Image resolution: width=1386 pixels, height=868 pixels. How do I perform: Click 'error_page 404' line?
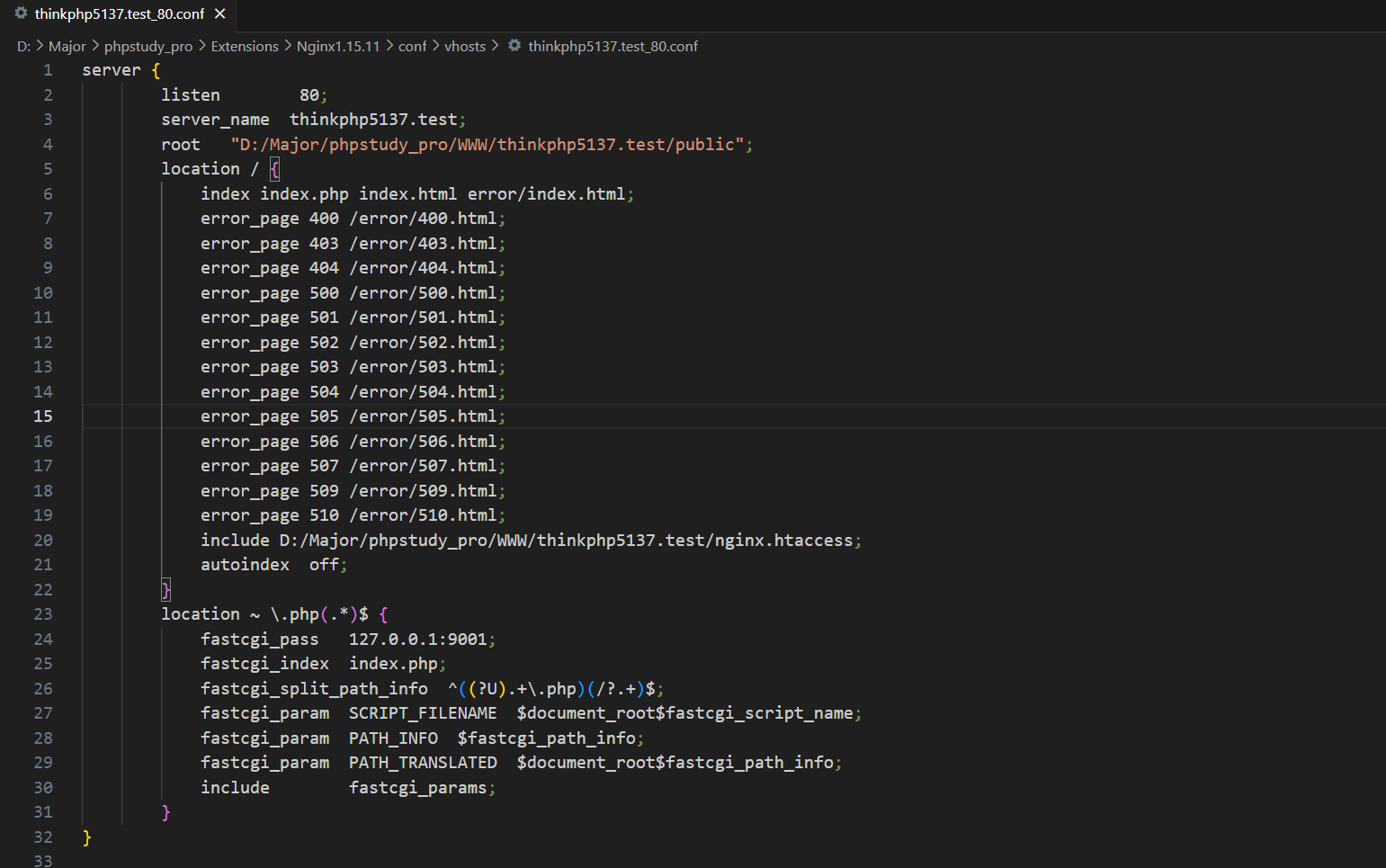(x=353, y=268)
